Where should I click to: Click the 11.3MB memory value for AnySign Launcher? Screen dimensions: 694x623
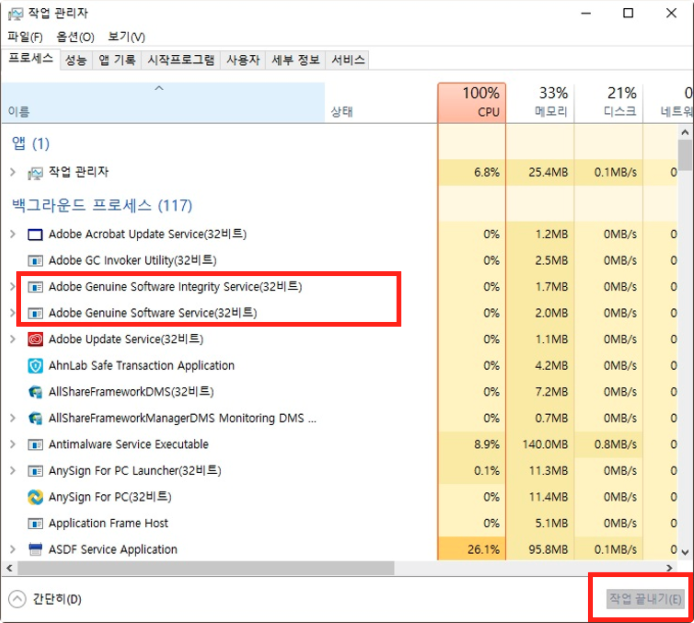click(x=548, y=471)
